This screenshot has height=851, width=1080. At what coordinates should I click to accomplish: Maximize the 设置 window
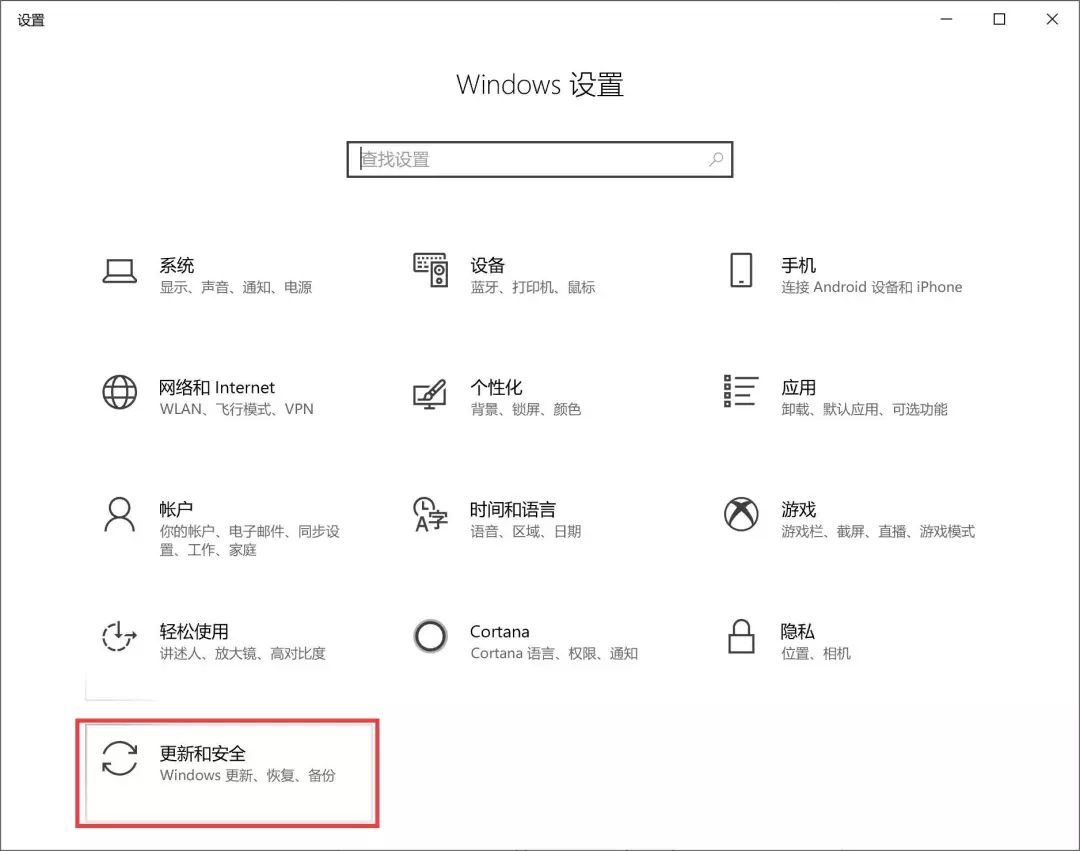[x=999, y=19]
